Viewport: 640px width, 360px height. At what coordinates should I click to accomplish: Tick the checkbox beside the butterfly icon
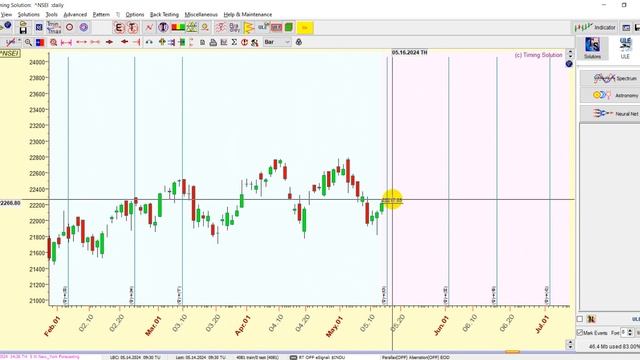coord(580,319)
